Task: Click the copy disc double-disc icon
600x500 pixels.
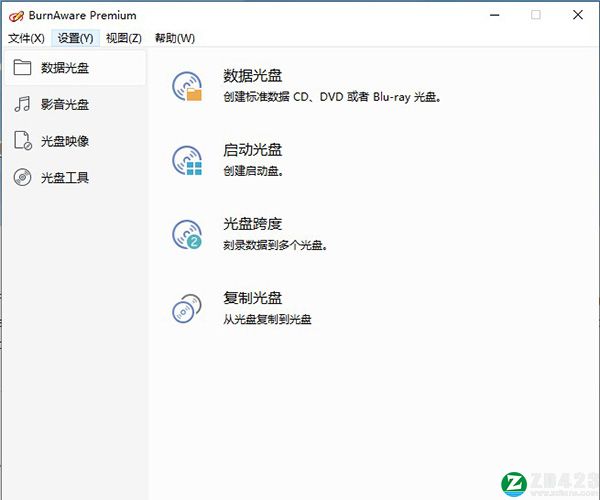Action: click(x=187, y=308)
